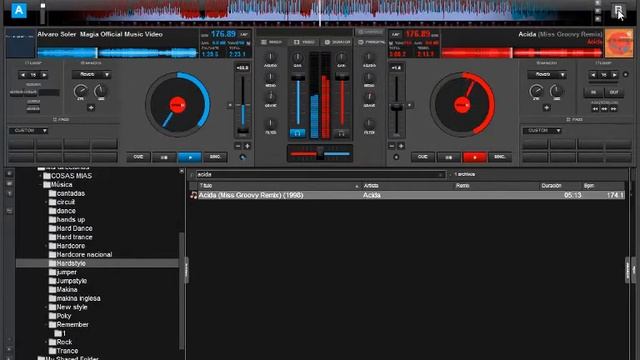This screenshot has height=360, width=640.
Task: Sort by the Bpm column header
Action: coord(589,186)
